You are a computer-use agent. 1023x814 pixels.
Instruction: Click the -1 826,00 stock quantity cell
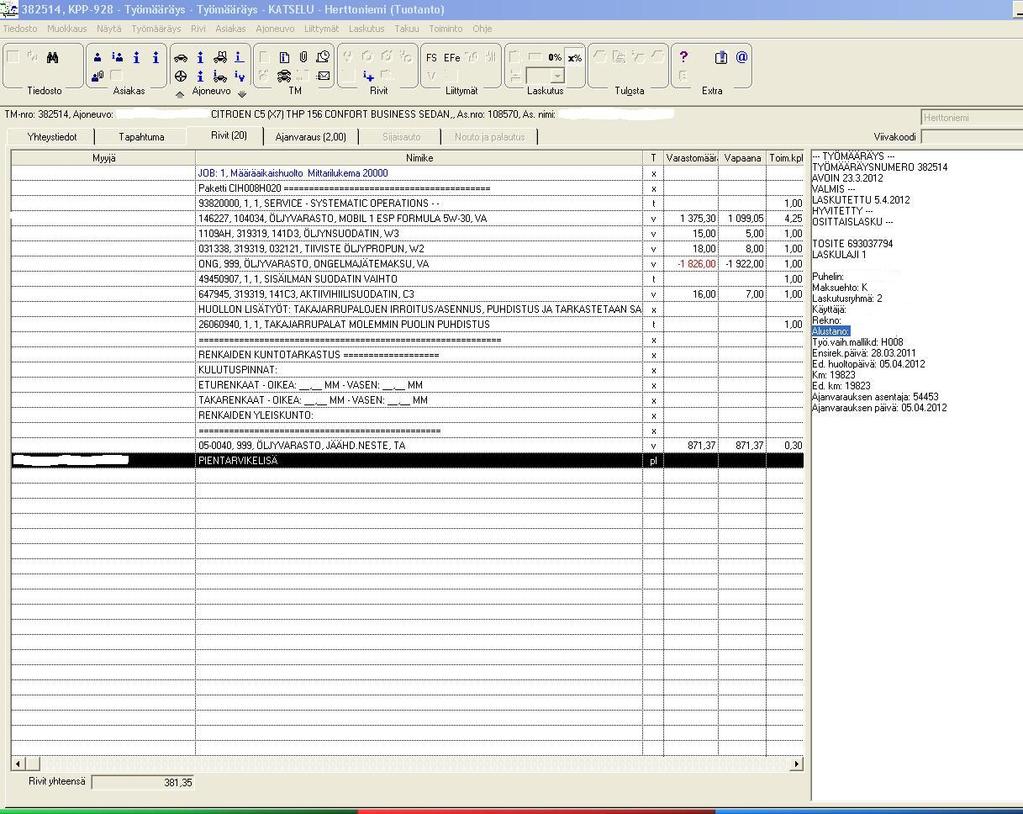(x=692, y=264)
